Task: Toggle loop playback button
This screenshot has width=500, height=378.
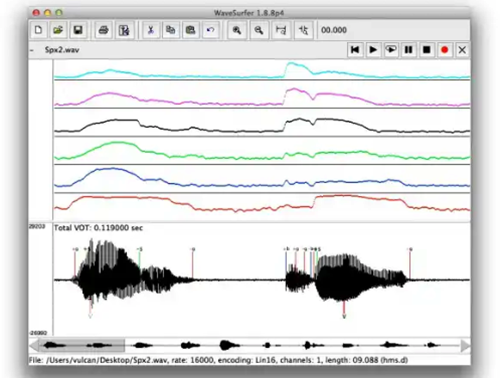Action: point(391,50)
